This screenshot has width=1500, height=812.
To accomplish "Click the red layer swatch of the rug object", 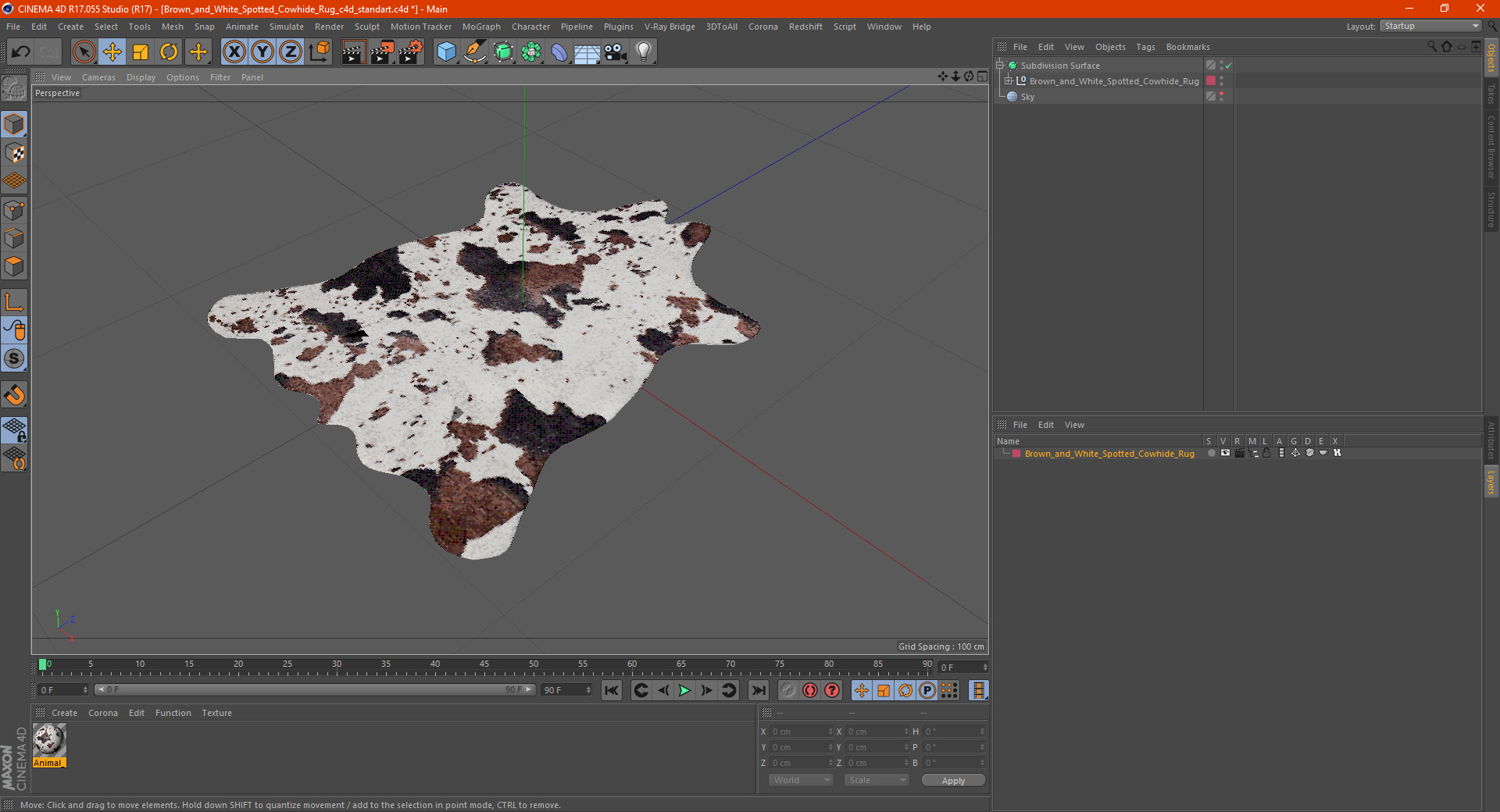I will 1211,81.
